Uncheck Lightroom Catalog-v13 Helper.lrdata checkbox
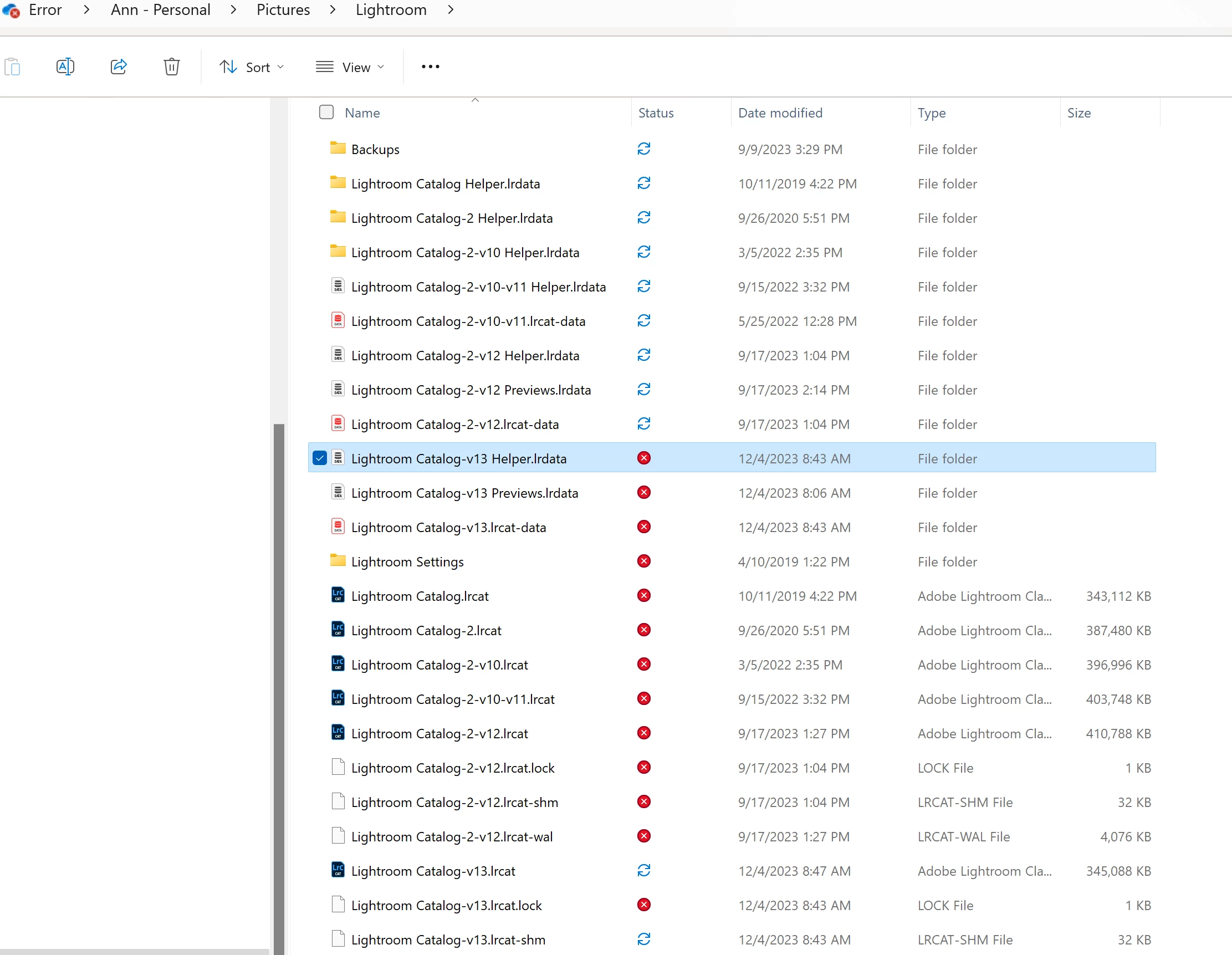The image size is (1232, 955). 320,458
